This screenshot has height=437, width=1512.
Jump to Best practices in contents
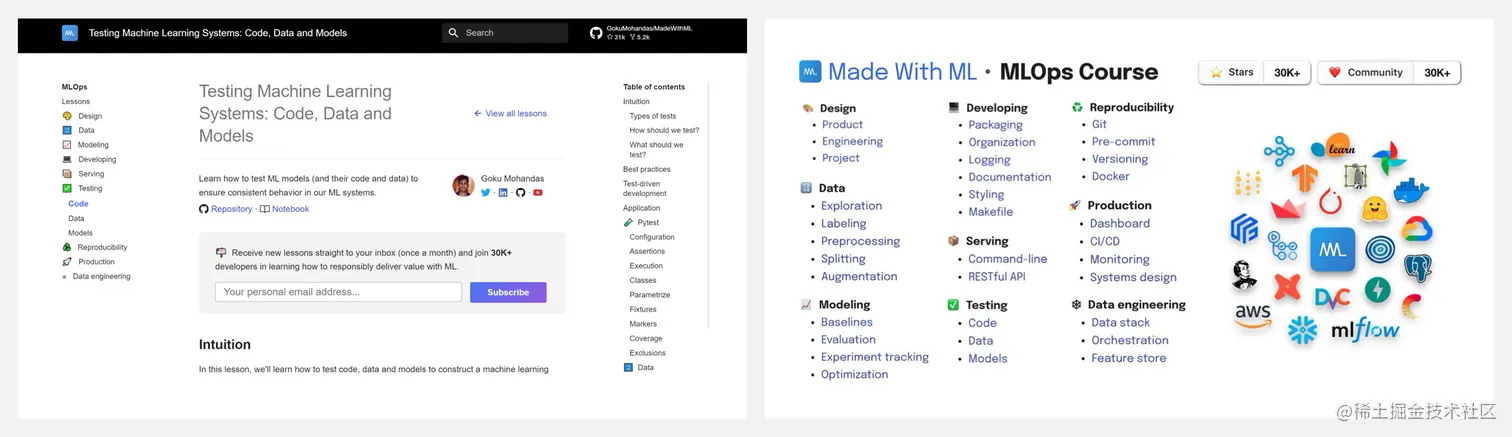(x=647, y=169)
